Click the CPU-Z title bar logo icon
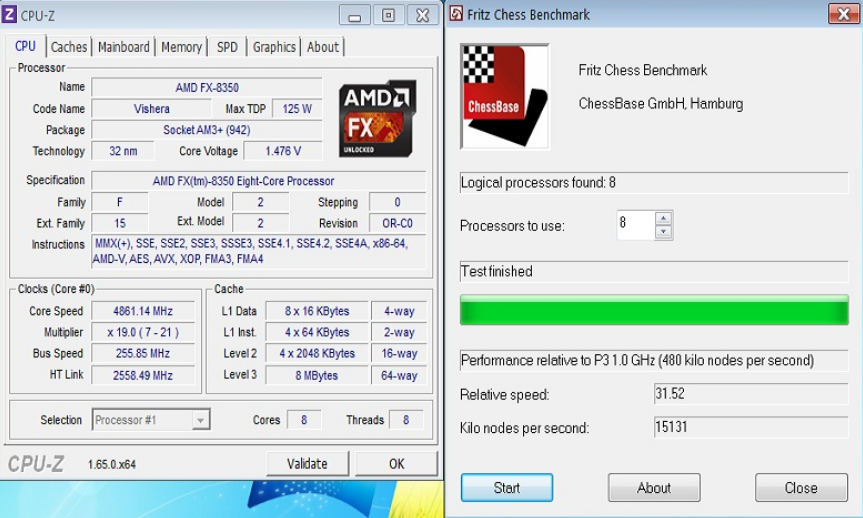Viewport: 863px width, 518px height. pos(9,14)
